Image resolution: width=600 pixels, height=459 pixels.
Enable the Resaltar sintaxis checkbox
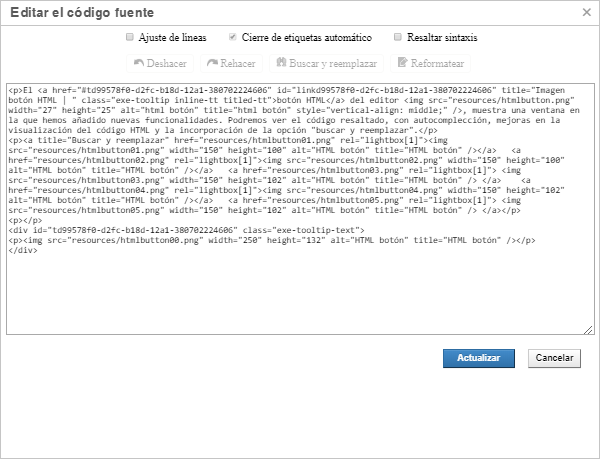pos(398,37)
